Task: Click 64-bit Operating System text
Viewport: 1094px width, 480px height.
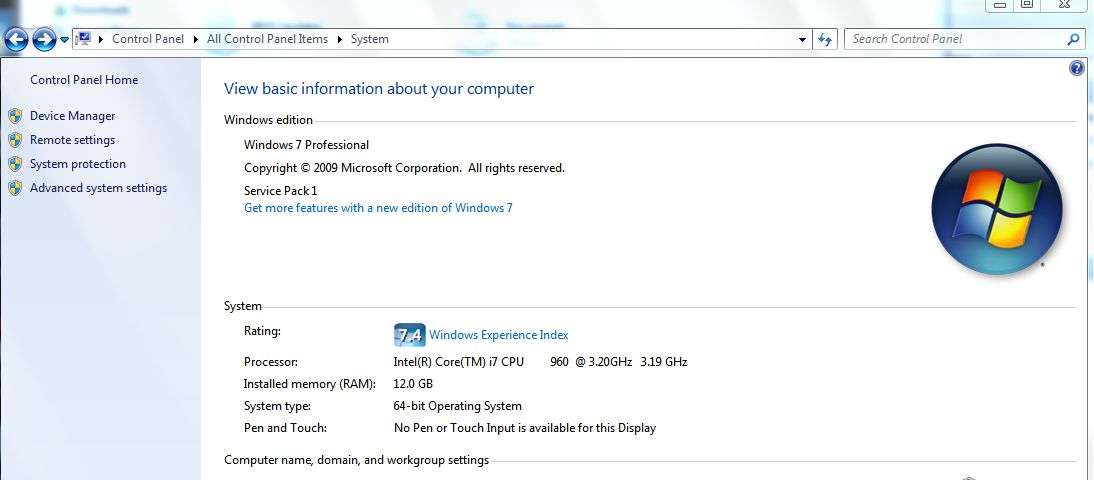Action: point(458,406)
